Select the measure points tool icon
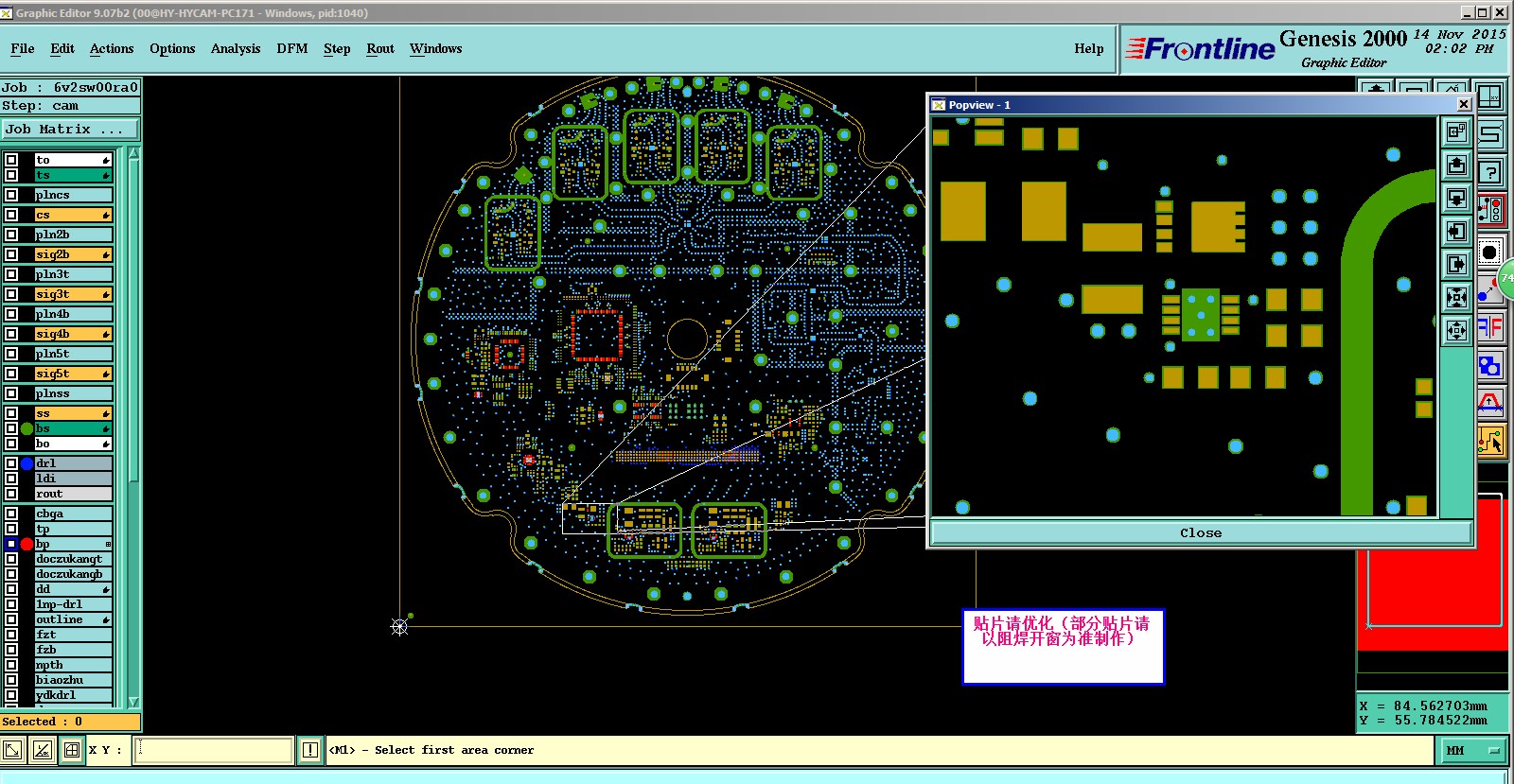This screenshot has height=784, width=1514. coord(1487,289)
